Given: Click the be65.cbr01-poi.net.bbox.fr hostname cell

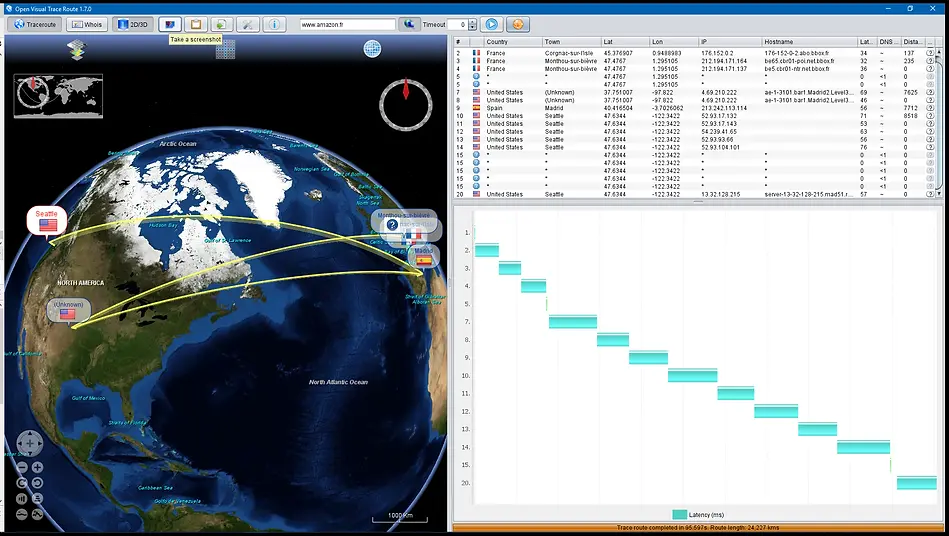Looking at the screenshot, I should tap(810, 61).
